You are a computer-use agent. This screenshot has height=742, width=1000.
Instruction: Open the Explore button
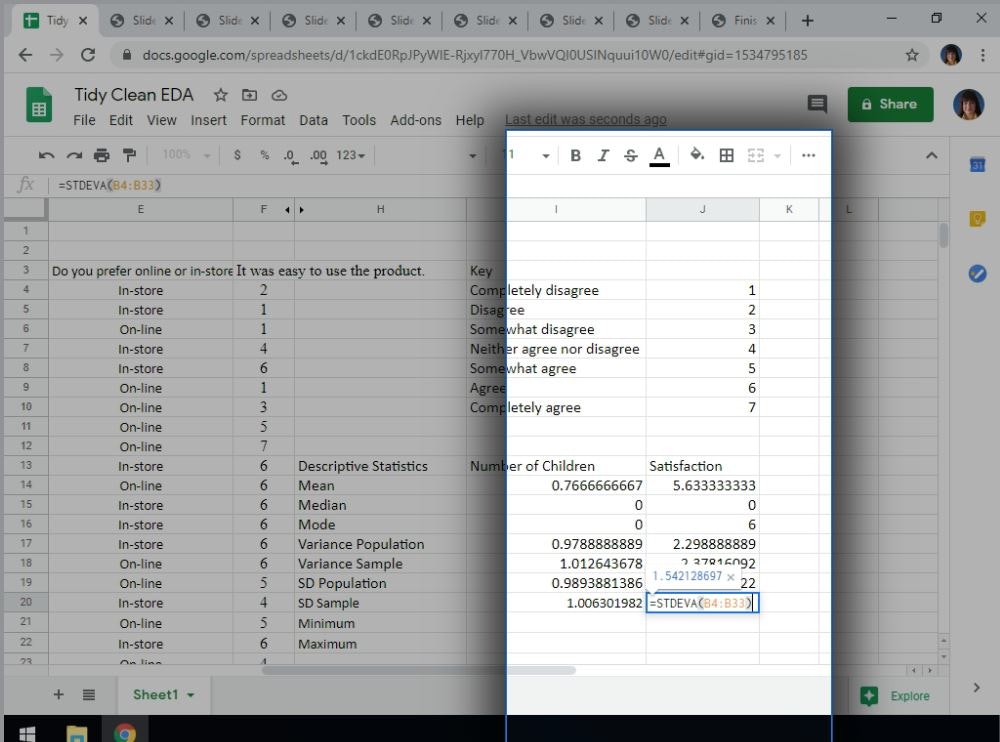(x=896, y=696)
